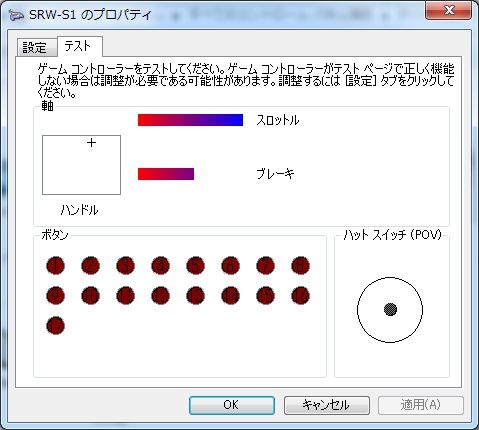The height and width of the screenshot is (430, 479).
Task: Click the ハンドル axis crosshair box
Action: [x=81, y=165]
